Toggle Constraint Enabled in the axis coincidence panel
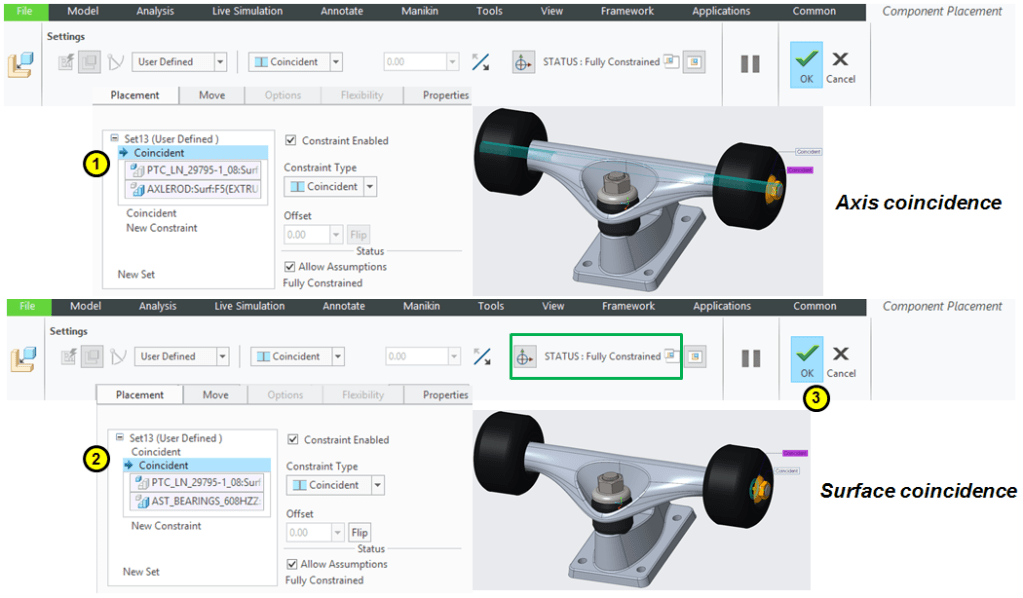The height and width of the screenshot is (598, 1023). click(x=291, y=141)
